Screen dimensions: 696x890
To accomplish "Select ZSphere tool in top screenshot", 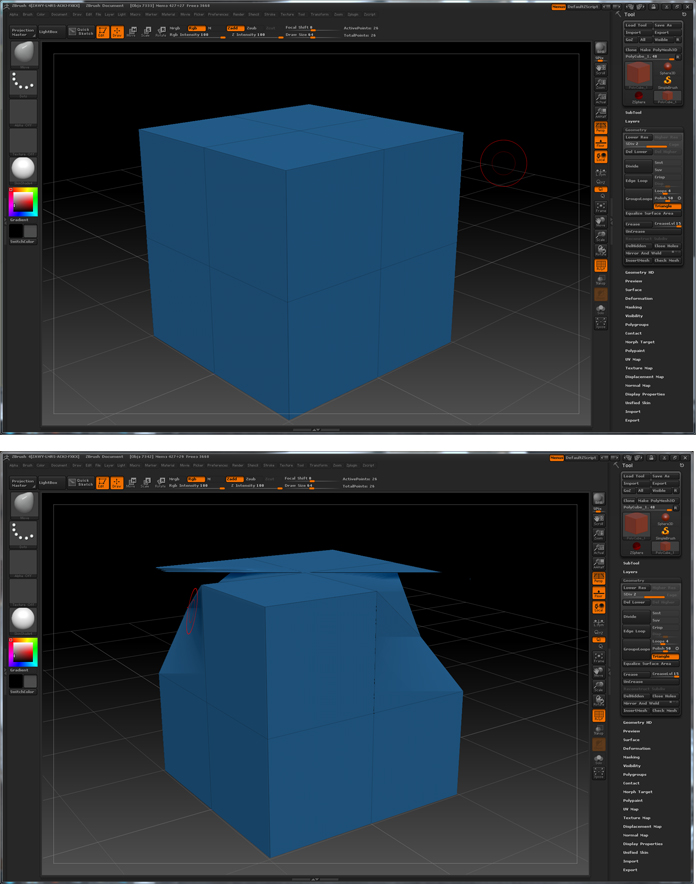I will point(639,98).
